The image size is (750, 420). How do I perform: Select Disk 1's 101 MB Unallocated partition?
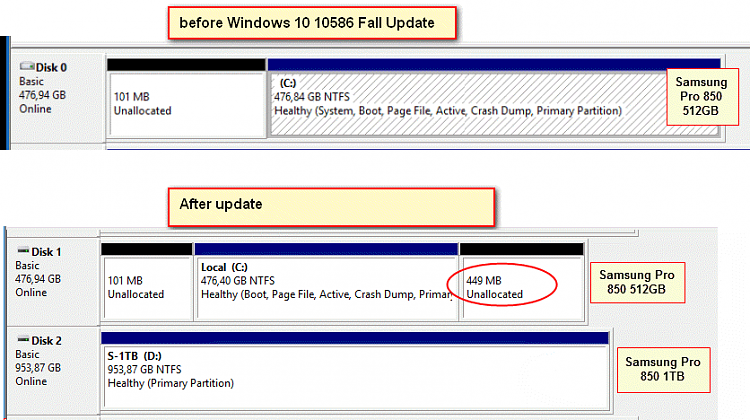[x=147, y=282]
